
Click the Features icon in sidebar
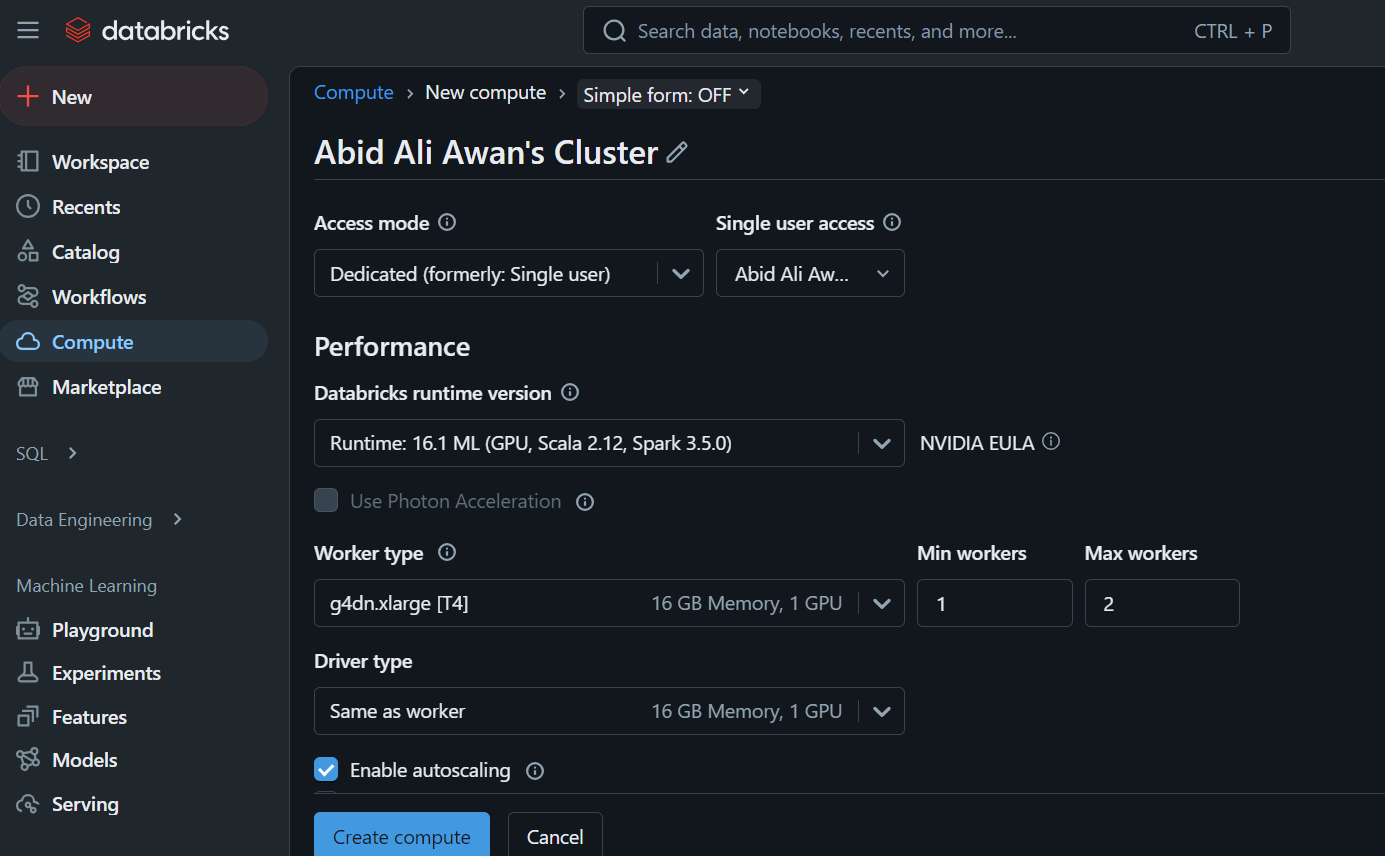pos(28,717)
